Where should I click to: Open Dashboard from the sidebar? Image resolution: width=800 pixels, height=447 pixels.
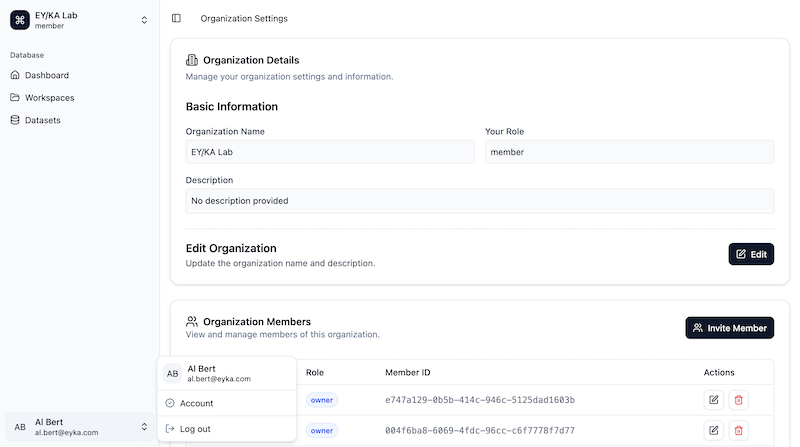(x=46, y=75)
